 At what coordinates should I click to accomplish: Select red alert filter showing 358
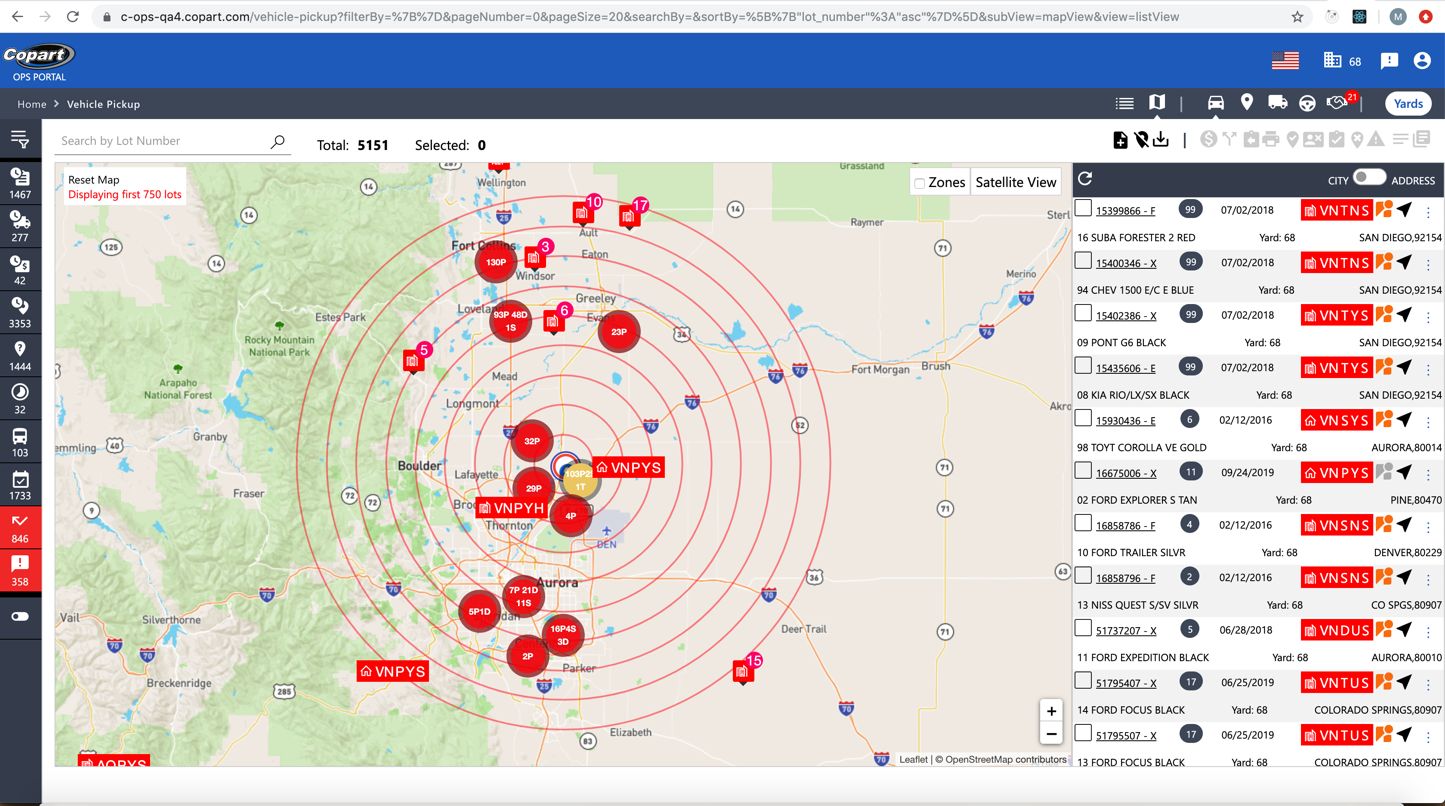pyautogui.click(x=20, y=571)
